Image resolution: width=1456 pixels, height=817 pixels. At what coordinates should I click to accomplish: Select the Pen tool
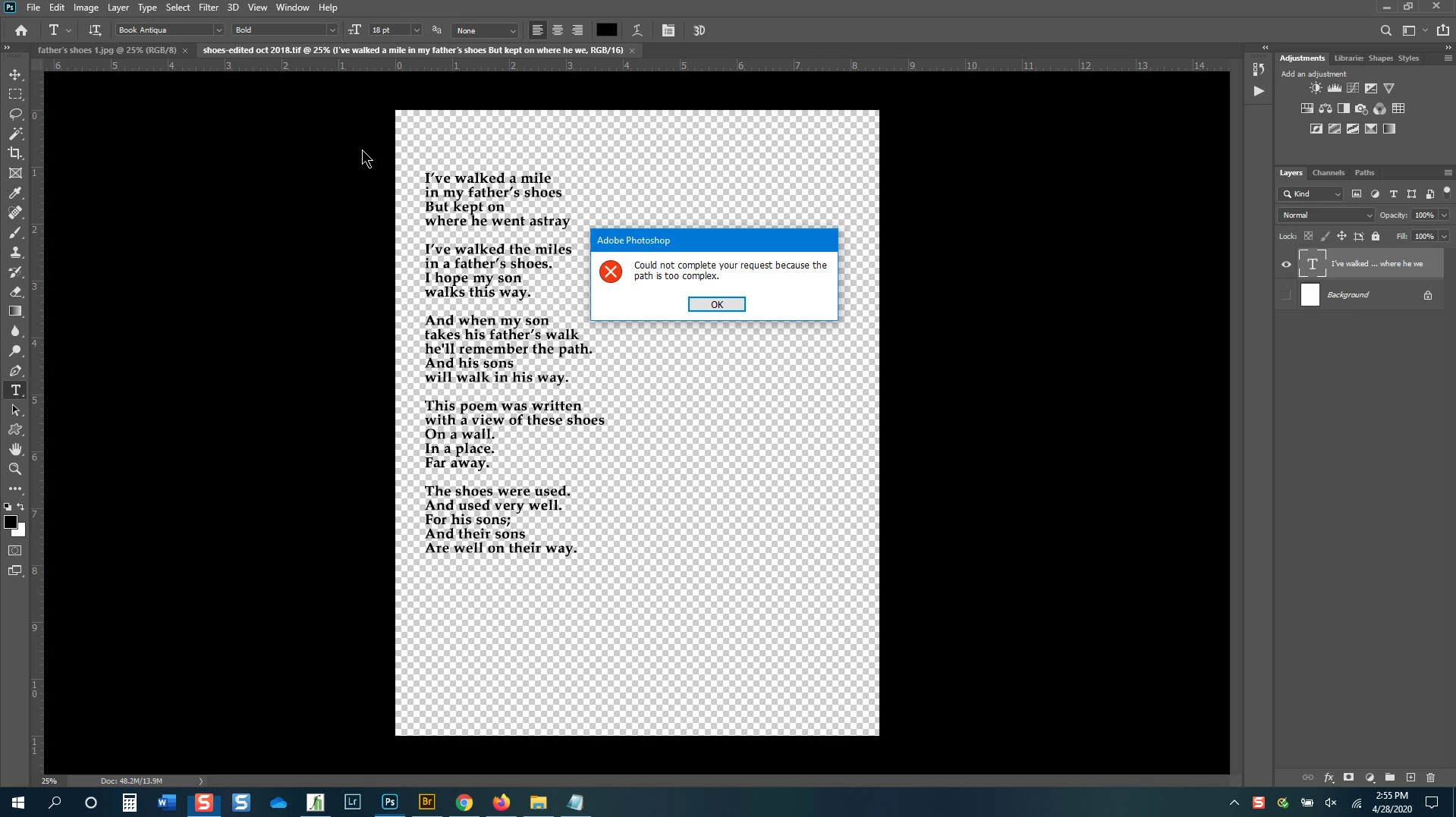click(15, 370)
